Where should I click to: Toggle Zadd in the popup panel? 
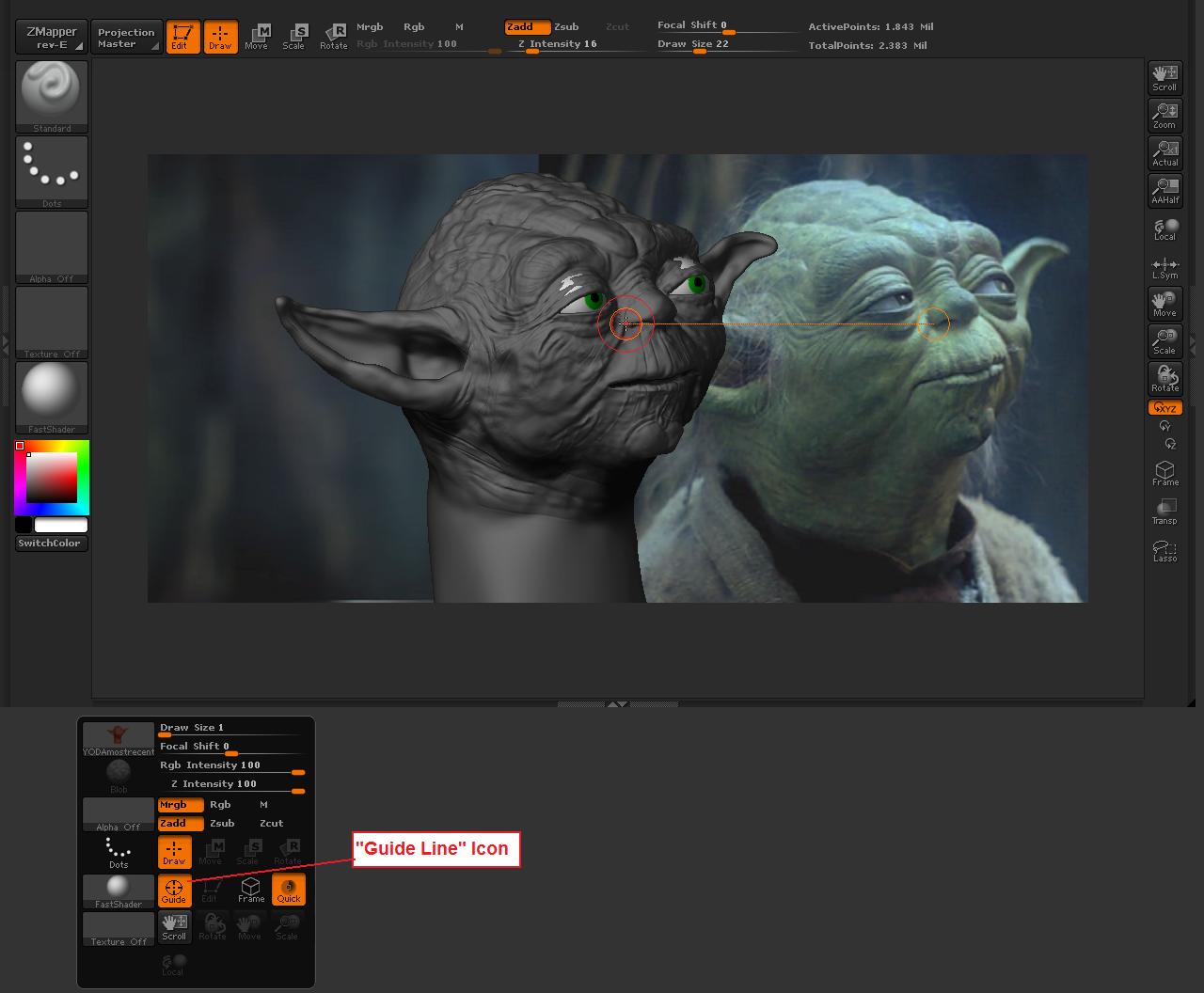coord(181,824)
